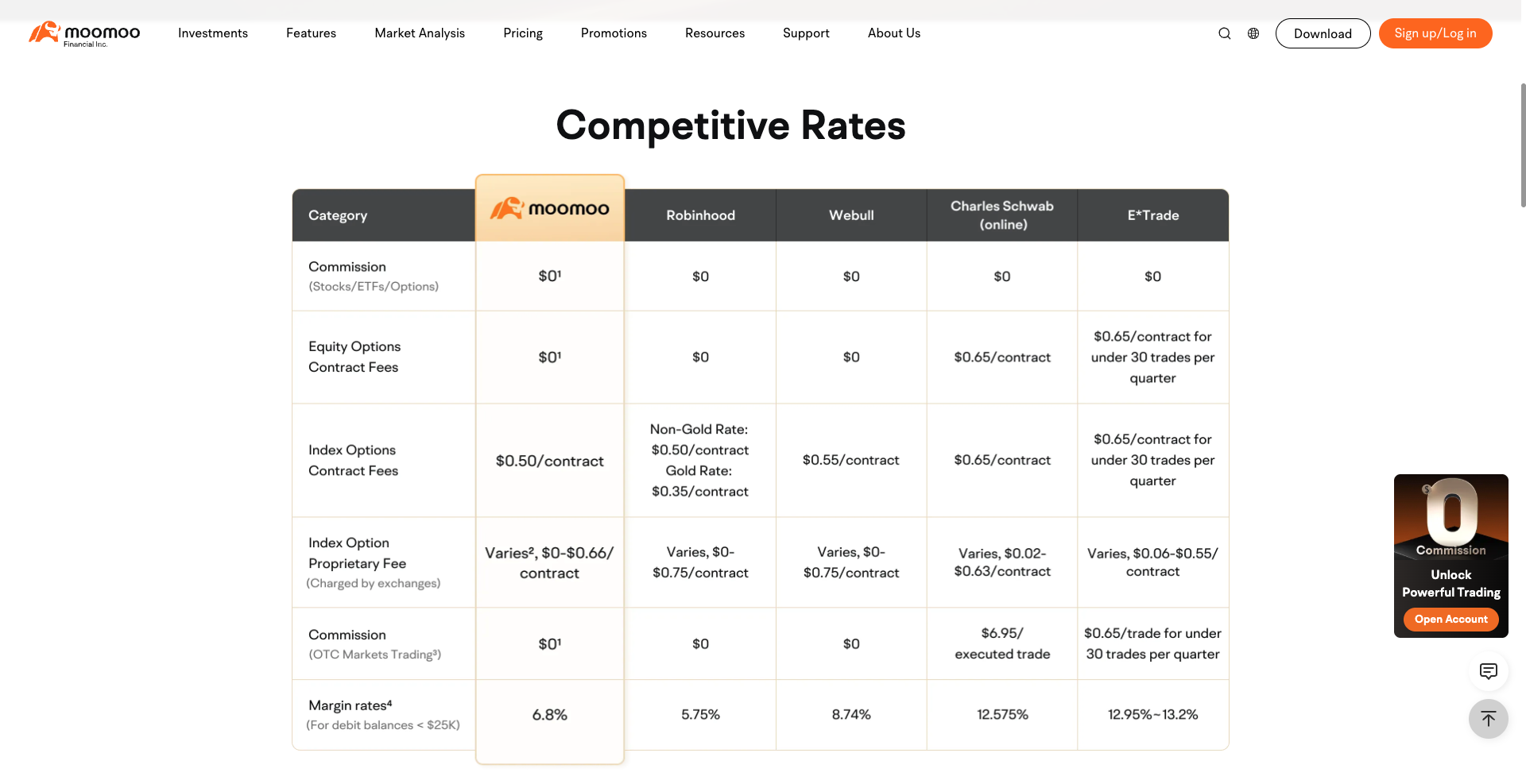Click the back-to-top arrow icon

(x=1489, y=719)
